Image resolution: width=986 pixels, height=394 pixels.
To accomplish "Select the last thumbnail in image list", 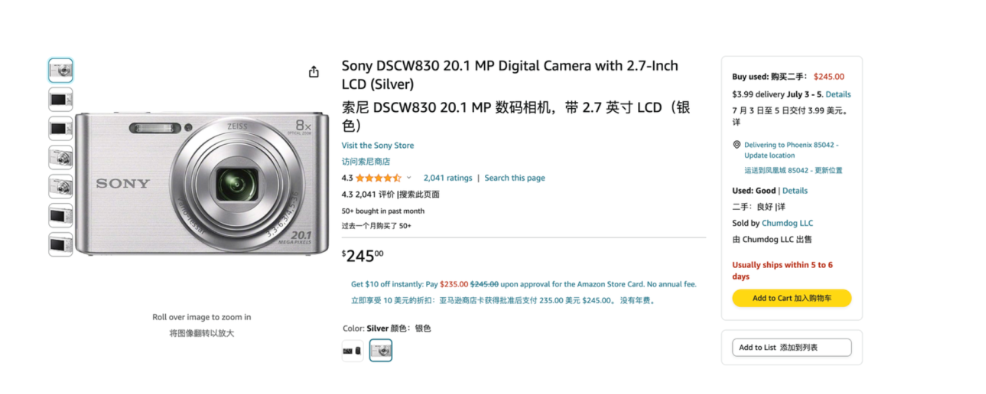I will tap(61, 244).
